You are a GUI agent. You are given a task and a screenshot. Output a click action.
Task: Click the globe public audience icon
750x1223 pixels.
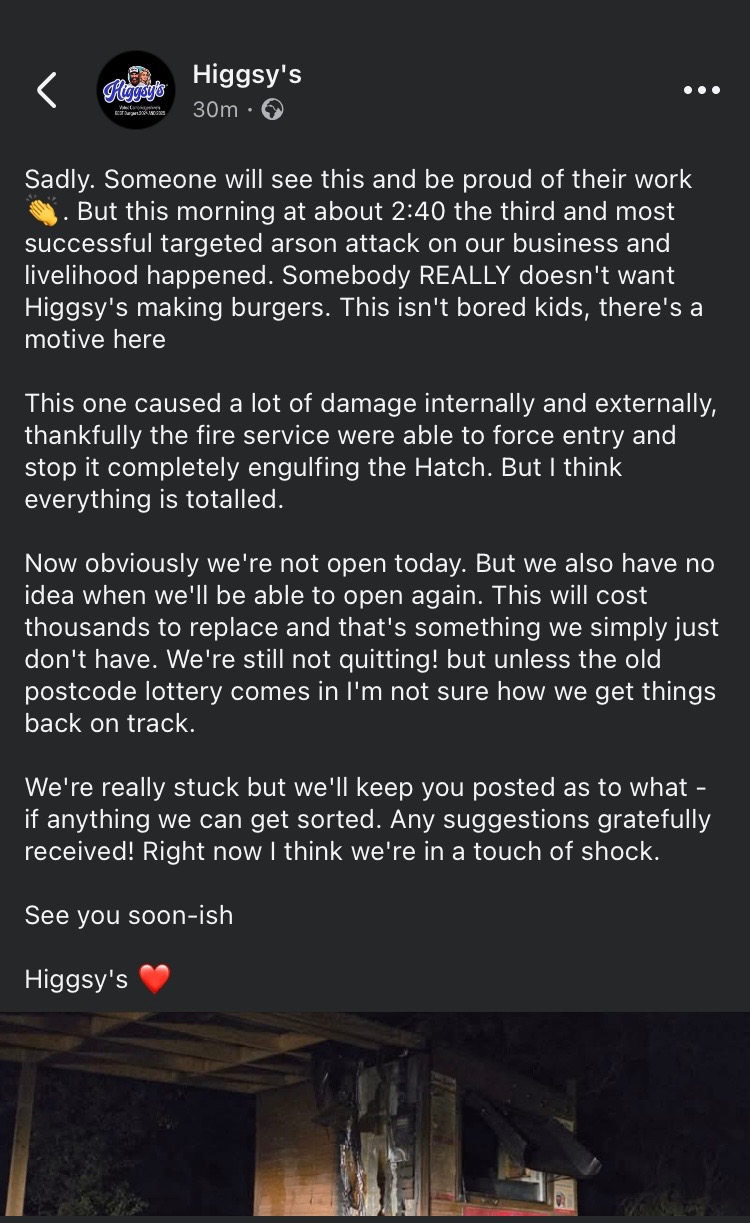271,110
